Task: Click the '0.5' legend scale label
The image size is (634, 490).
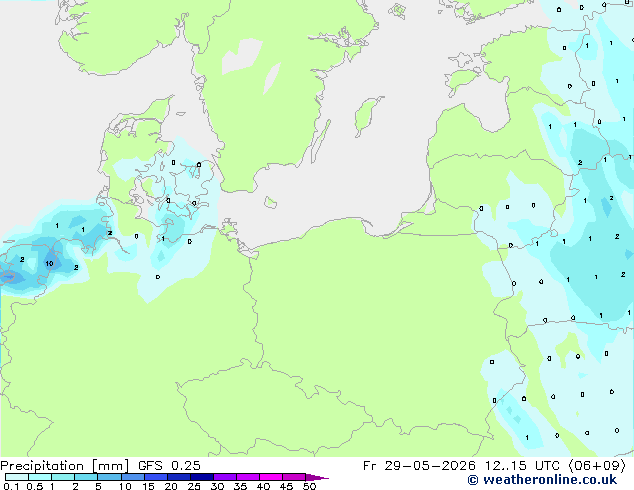Action: point(35,486)
